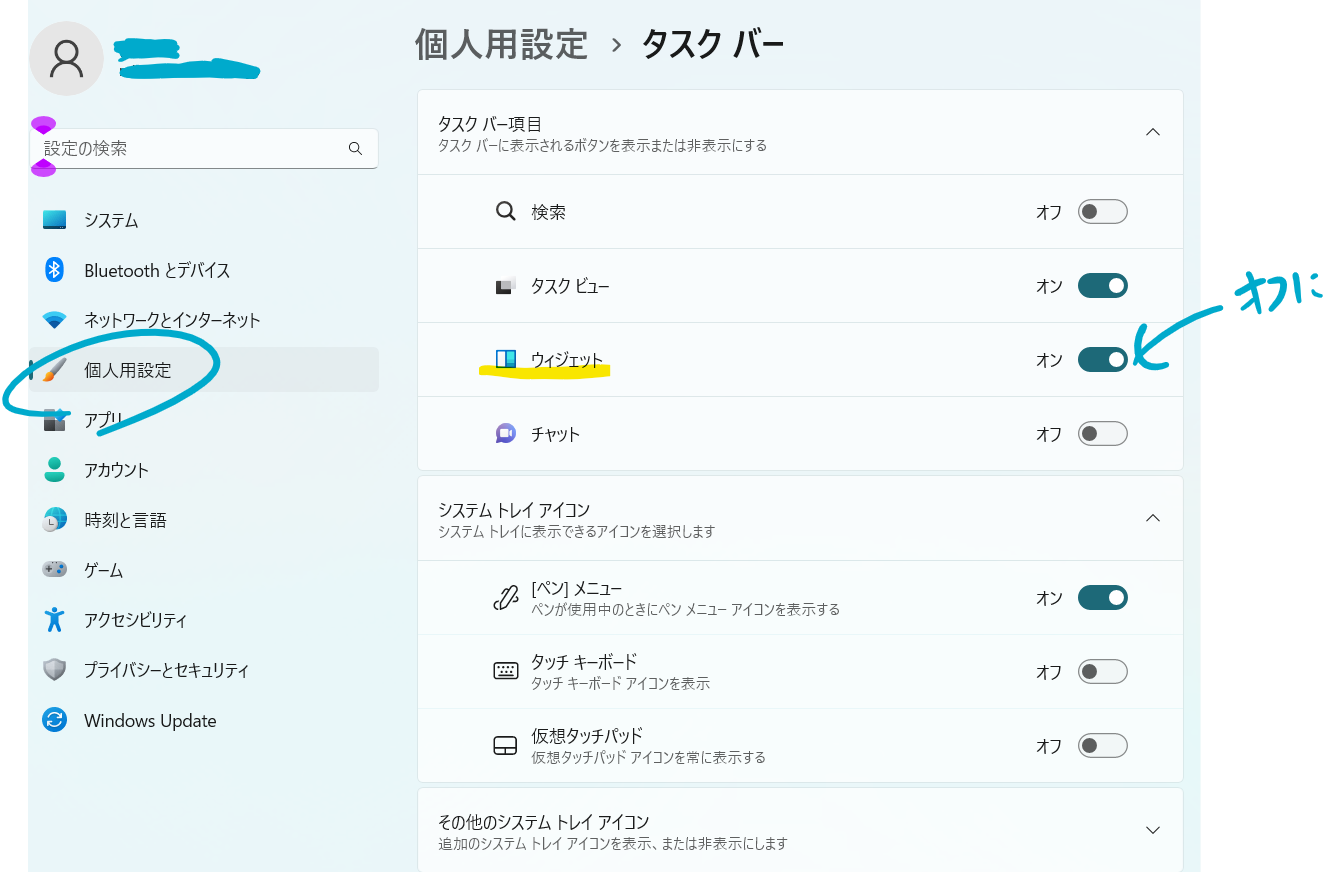Disable the ペン メニュー toggle
This screenshot has width=1323, height=872.
(1102, 597)
